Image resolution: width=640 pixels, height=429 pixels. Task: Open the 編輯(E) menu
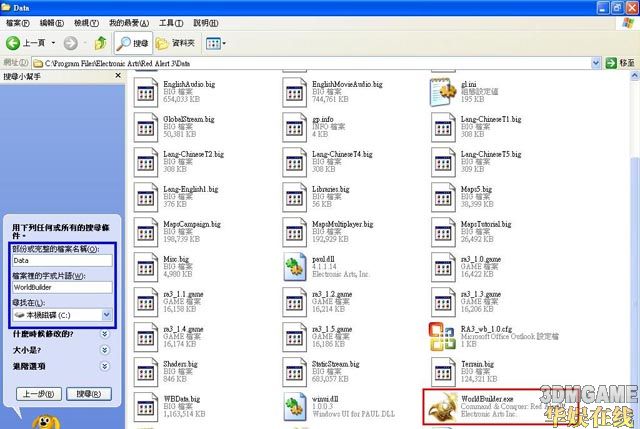coord(52,23)
